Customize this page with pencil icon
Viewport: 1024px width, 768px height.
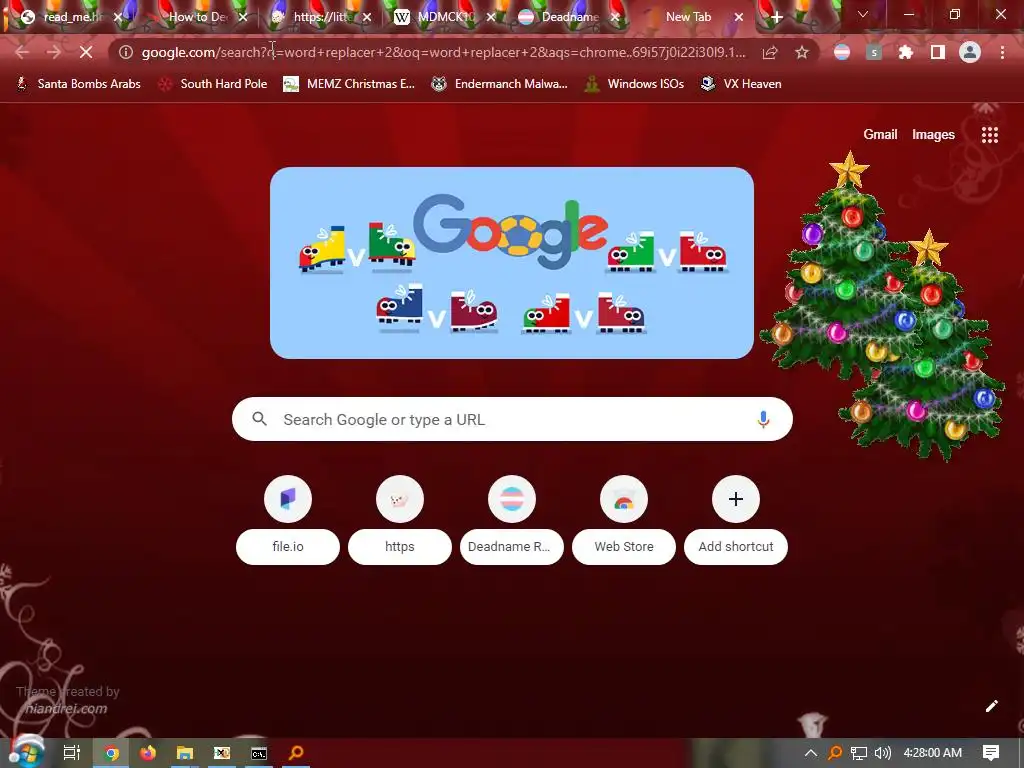[x=991, y=706]
